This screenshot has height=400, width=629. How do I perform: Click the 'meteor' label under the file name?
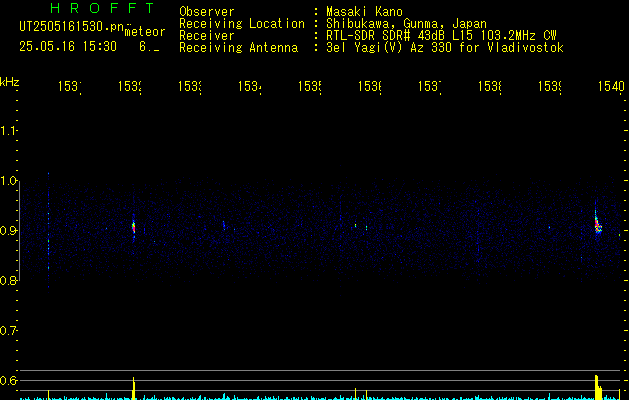(145, 32)
